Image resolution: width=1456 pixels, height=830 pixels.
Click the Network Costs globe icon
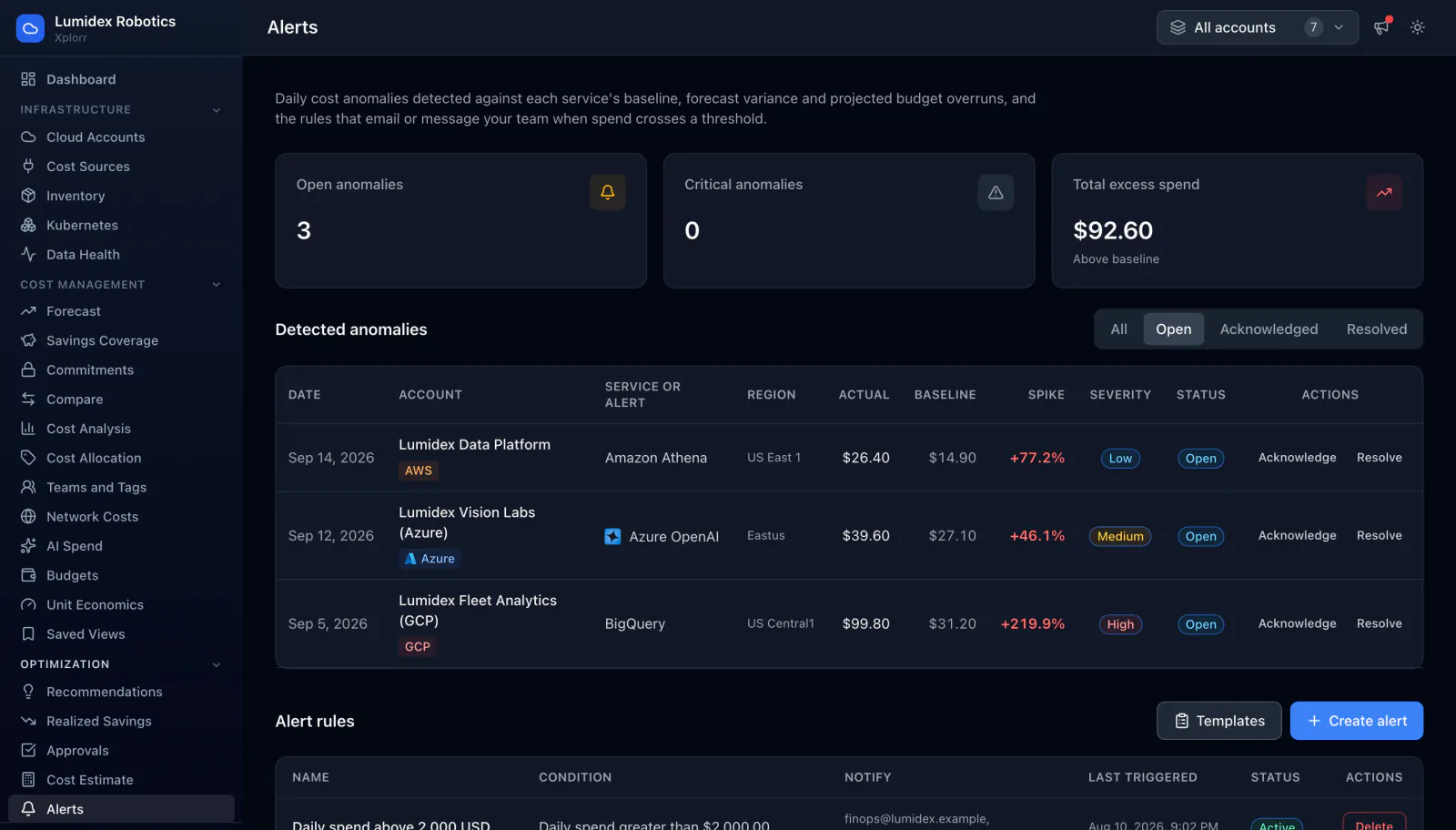coord(28,517)
